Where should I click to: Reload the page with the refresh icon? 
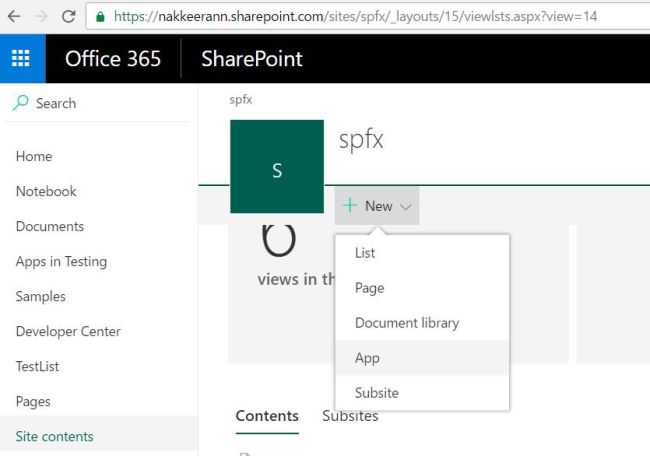pos(68,16)
